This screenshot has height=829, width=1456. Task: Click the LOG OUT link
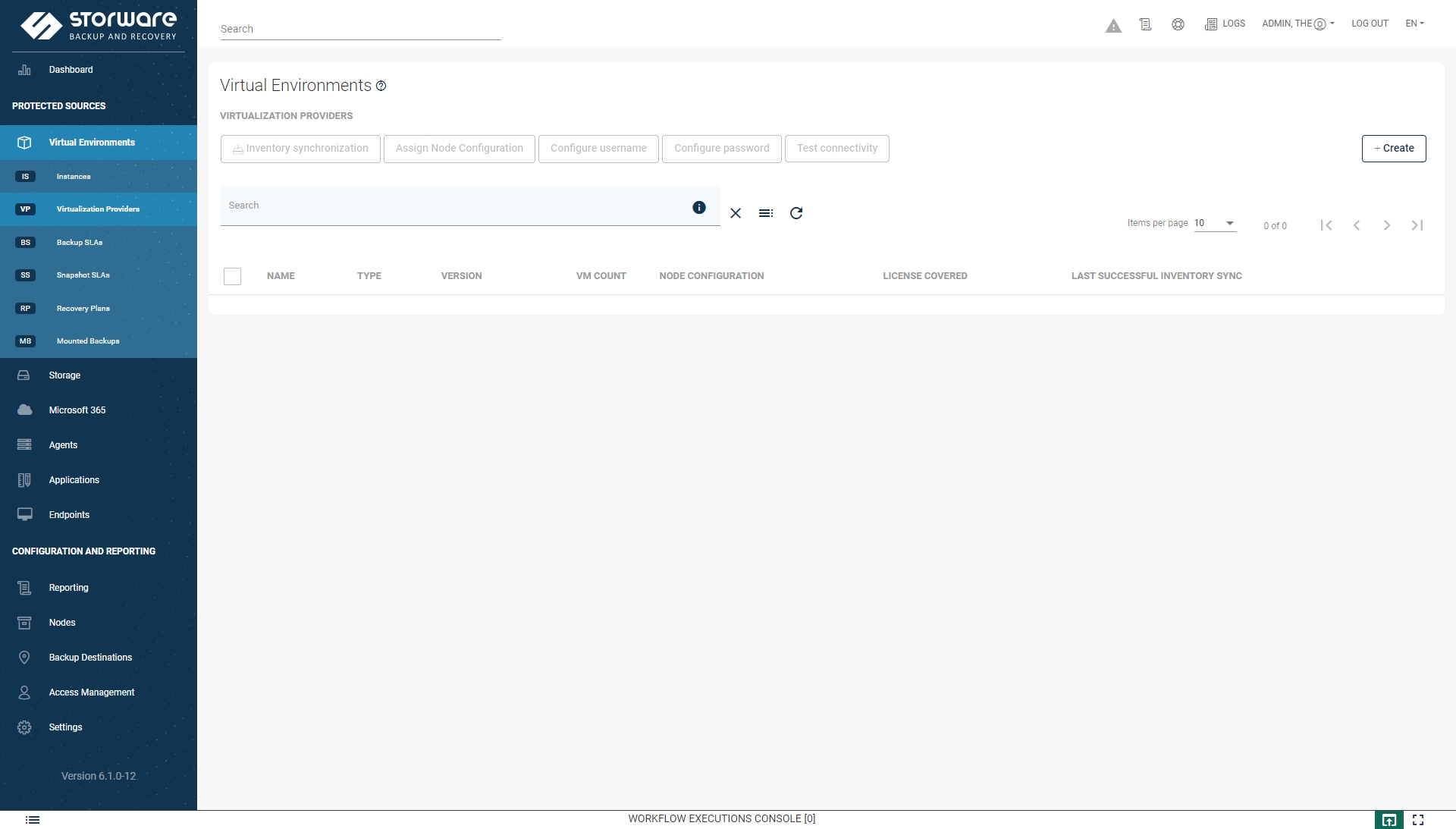pyautogui.click(x=1370, y=24)
